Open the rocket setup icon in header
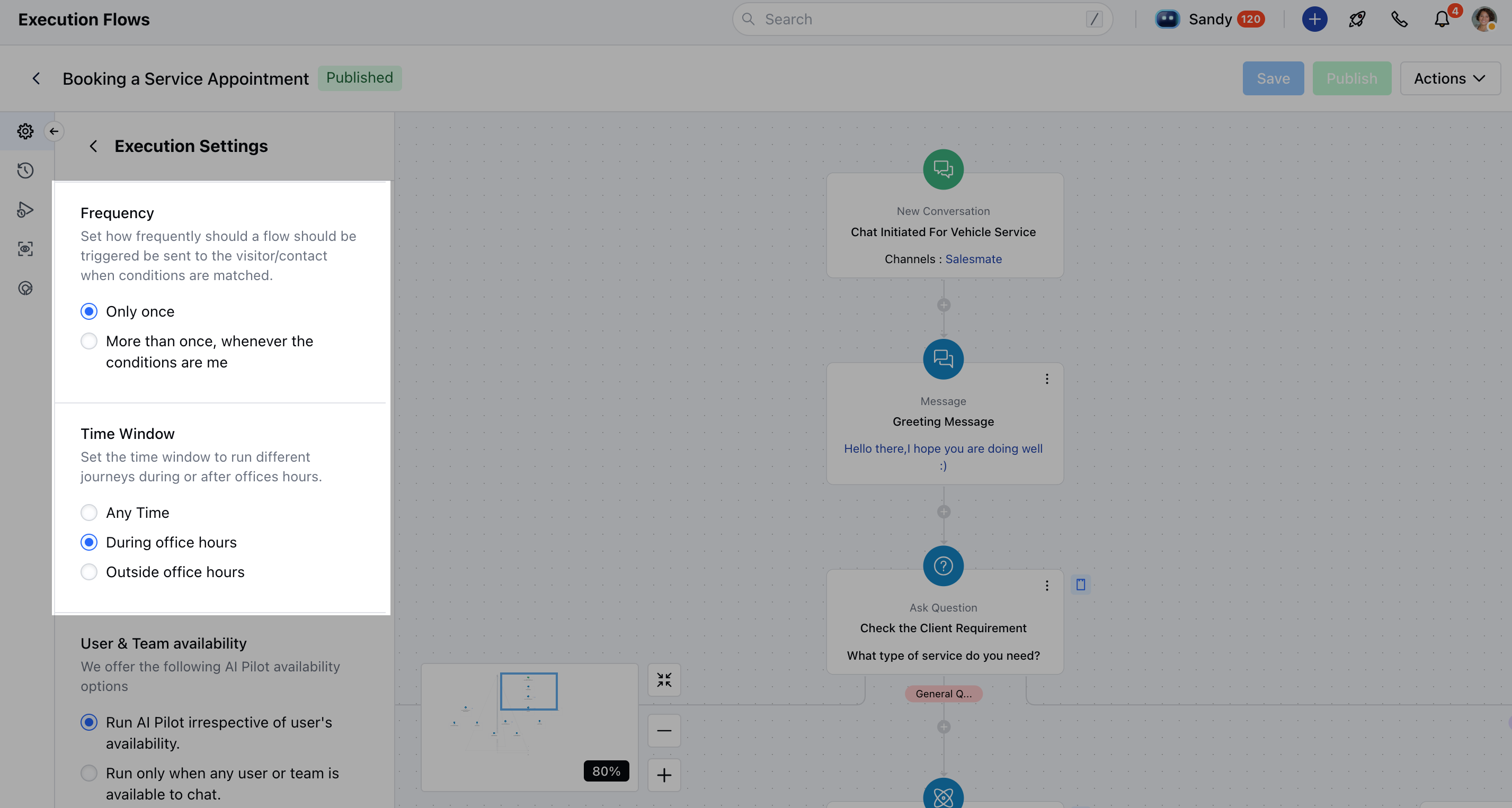 pyautogui.click(x=1357, y=20)
